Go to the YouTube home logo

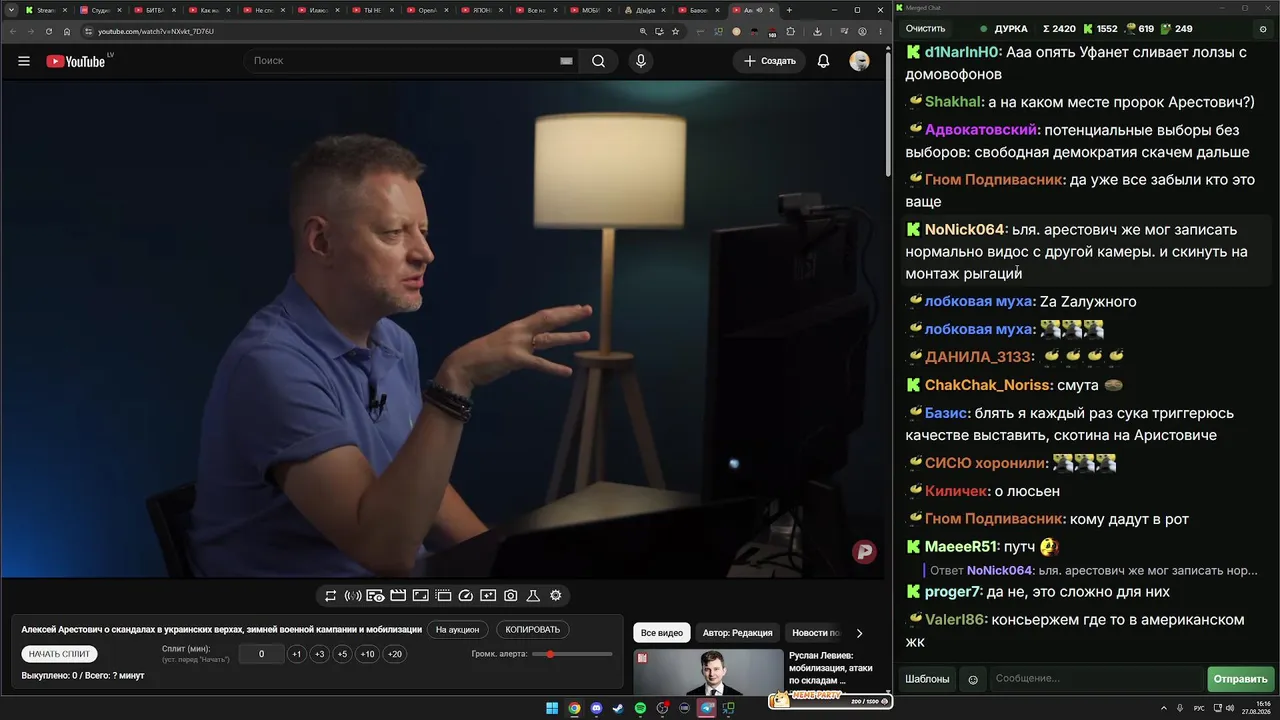[x=76, y=61]
